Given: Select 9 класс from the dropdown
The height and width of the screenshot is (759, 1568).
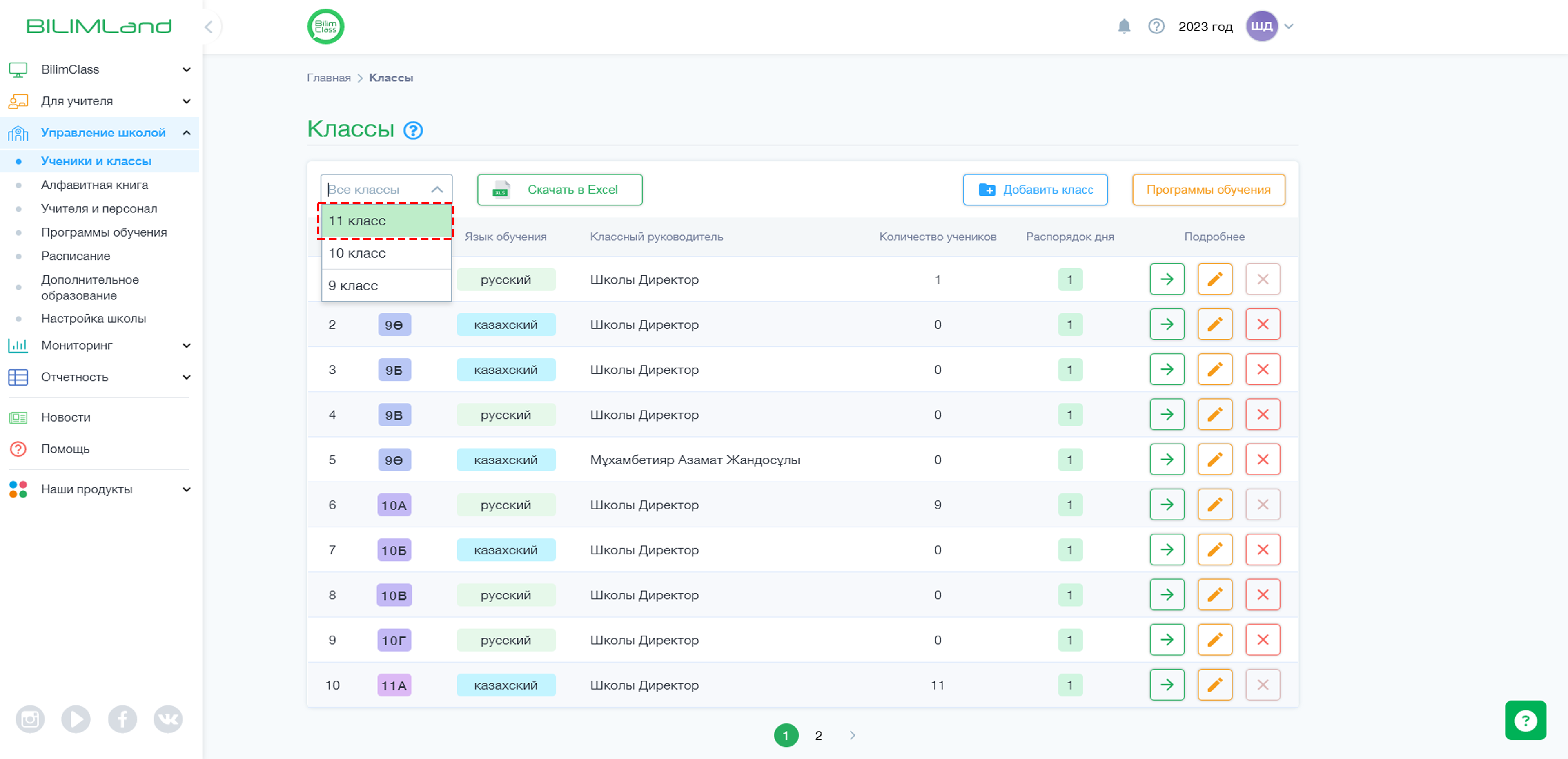Looking at the screenshot, I should point(386,285).
